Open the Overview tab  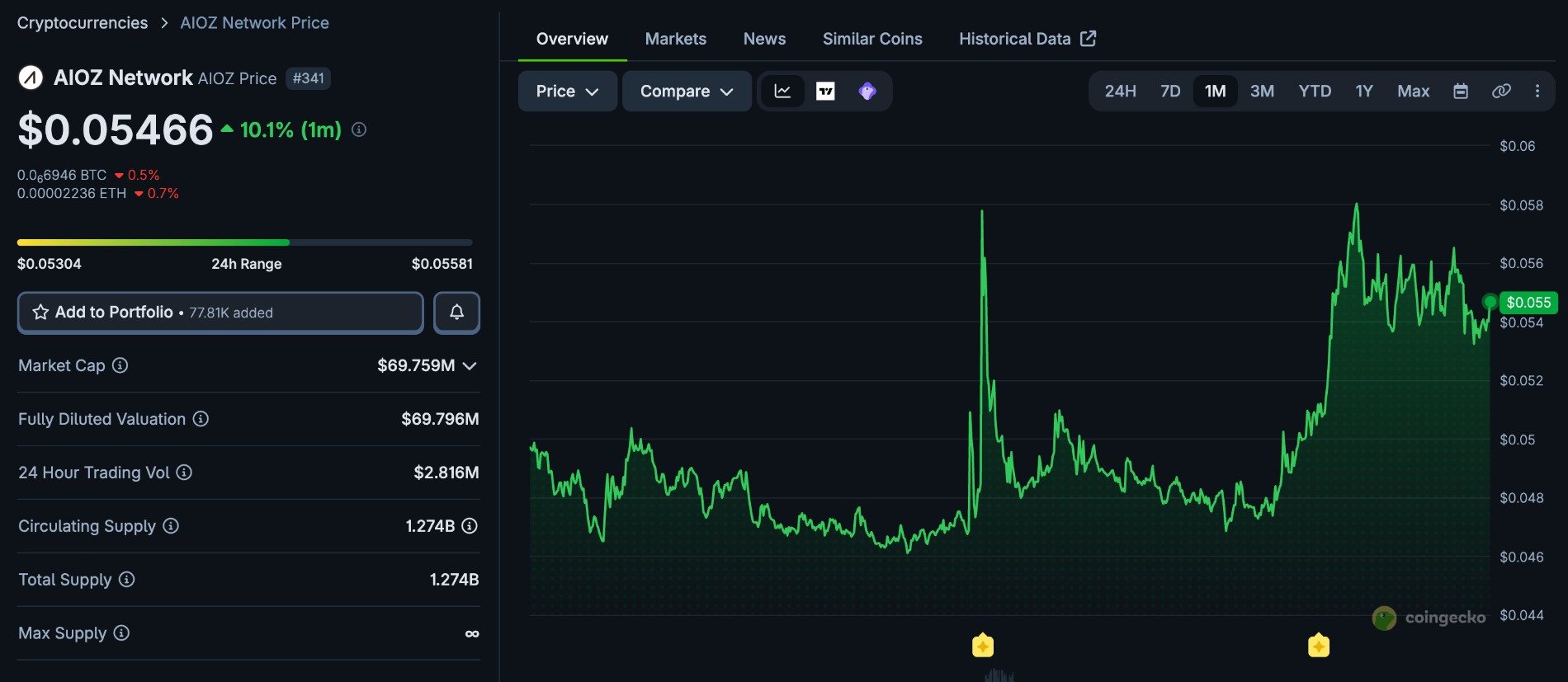(x=572, y=39)
